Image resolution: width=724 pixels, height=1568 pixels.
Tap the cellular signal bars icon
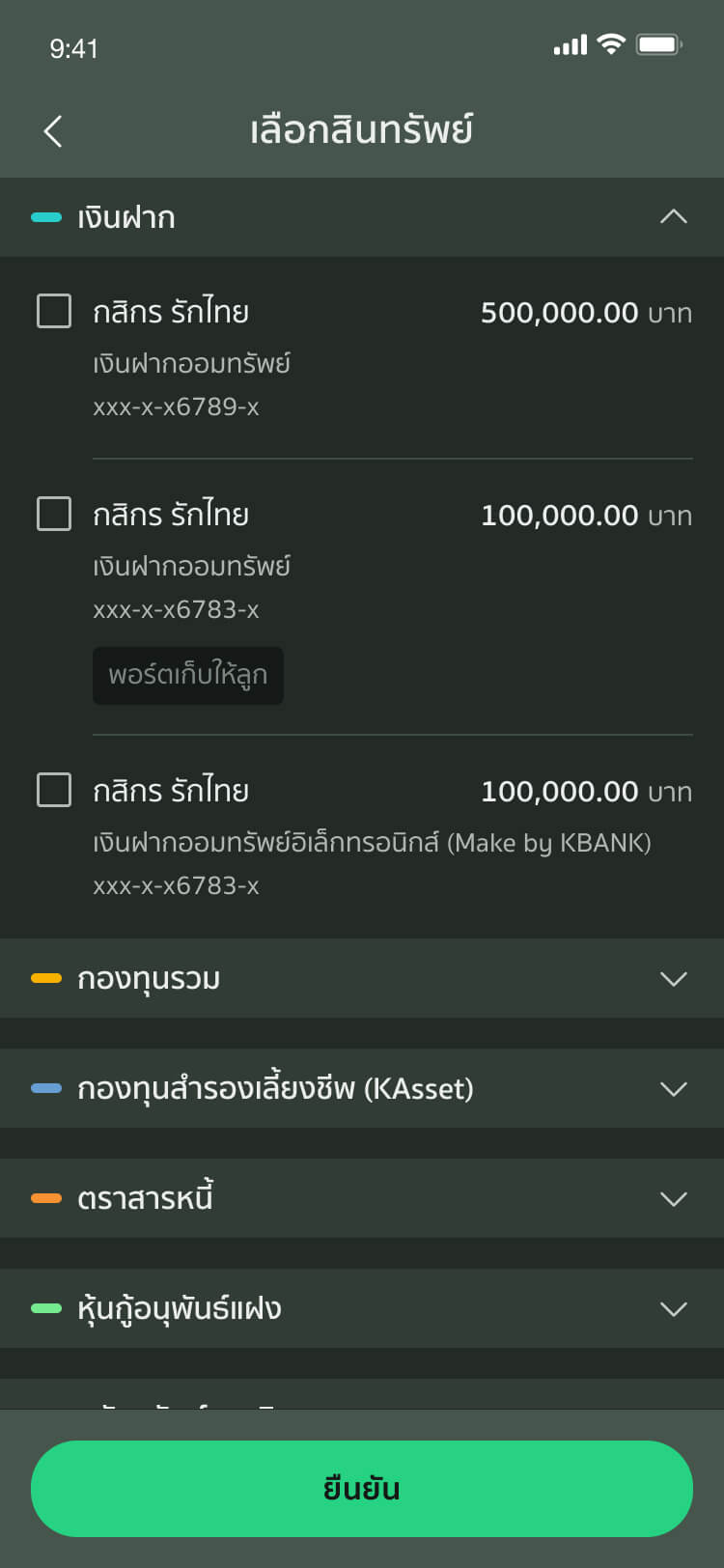click(x=570, y=45)
